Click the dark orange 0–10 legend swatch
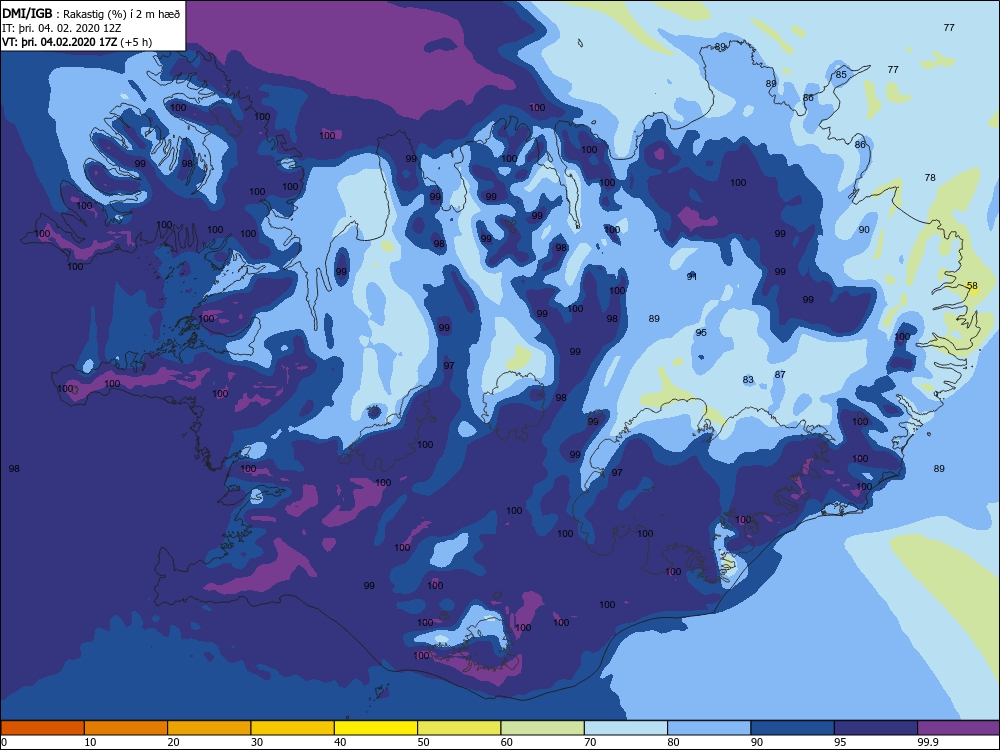Screen dimensions: 1000x750 (x=42, y=728)
